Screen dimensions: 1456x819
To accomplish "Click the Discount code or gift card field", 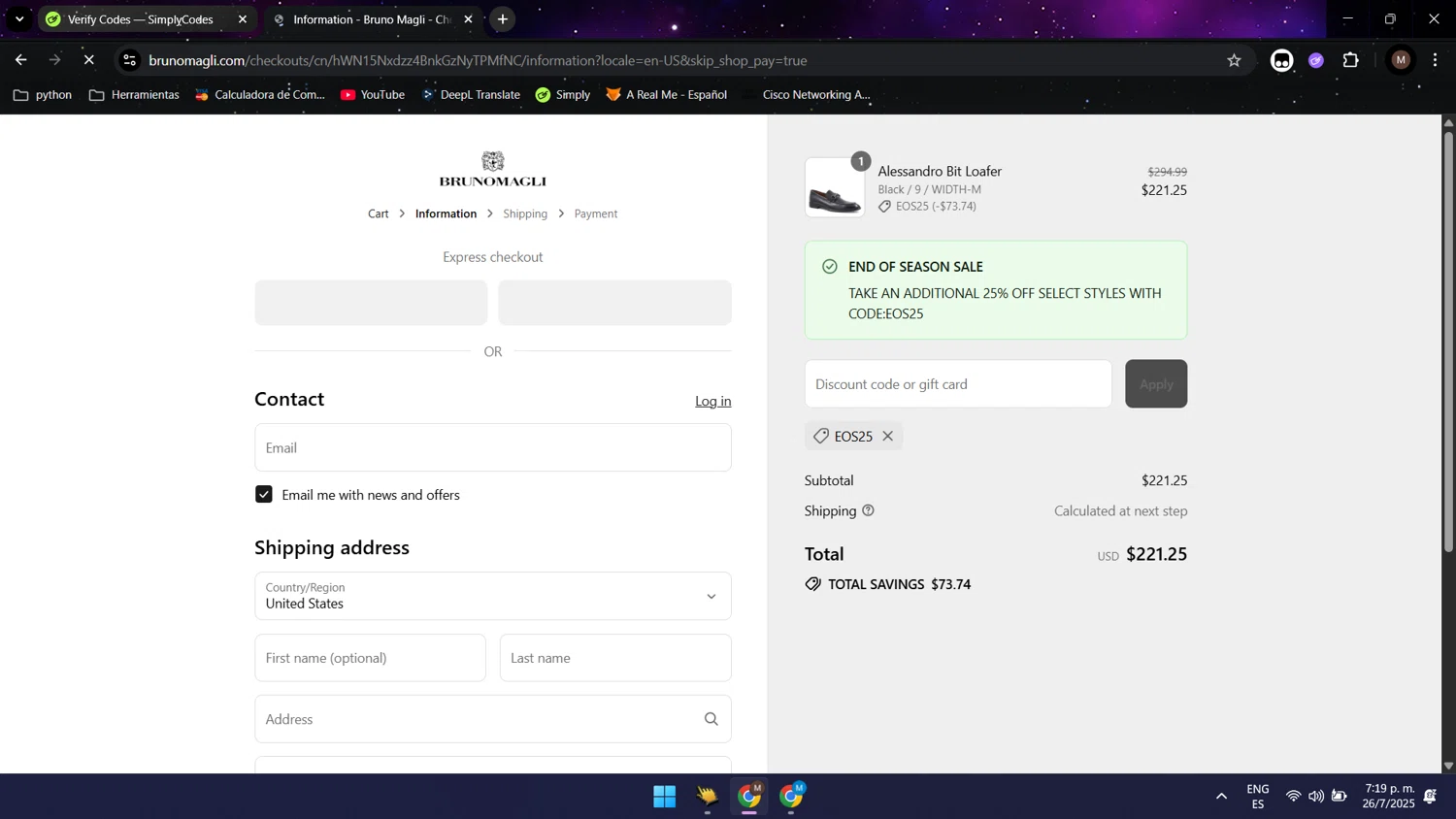I will click(958, 383).
